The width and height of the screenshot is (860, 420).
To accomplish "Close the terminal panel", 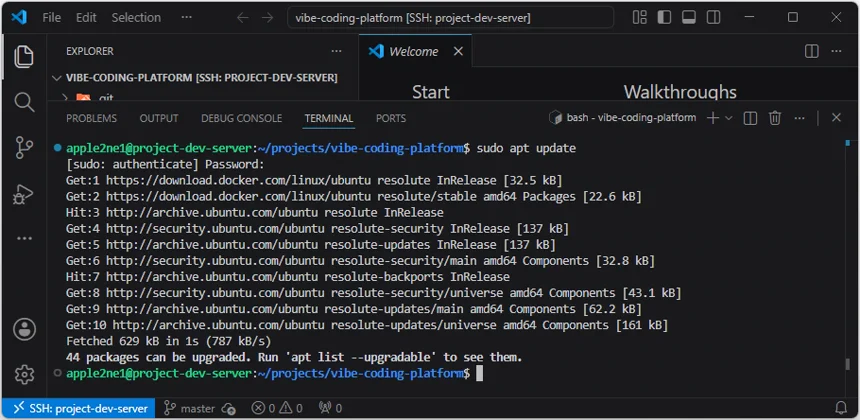I will (836, 118).
